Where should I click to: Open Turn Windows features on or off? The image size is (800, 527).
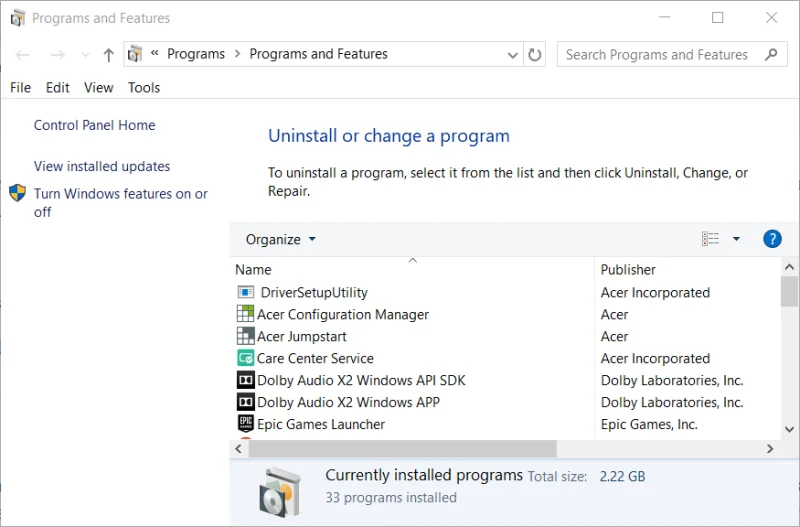click(120, 203)
